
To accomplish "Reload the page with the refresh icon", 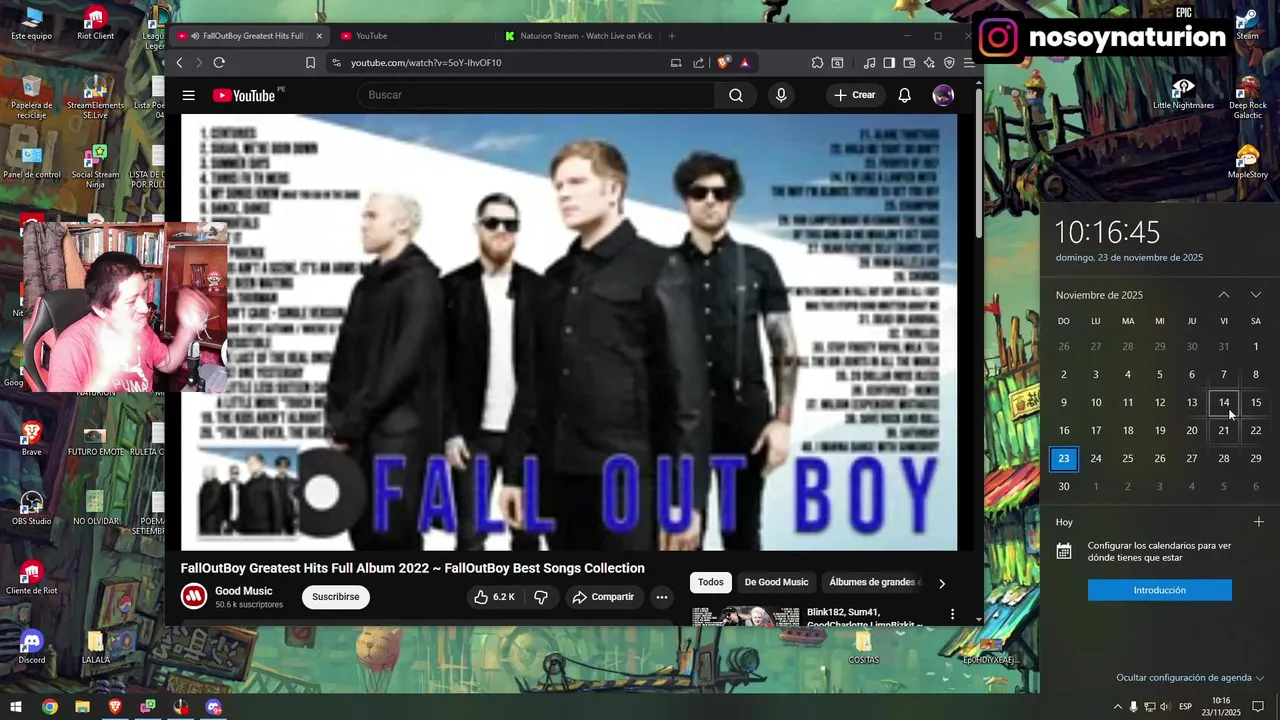I will coord(219,63).
